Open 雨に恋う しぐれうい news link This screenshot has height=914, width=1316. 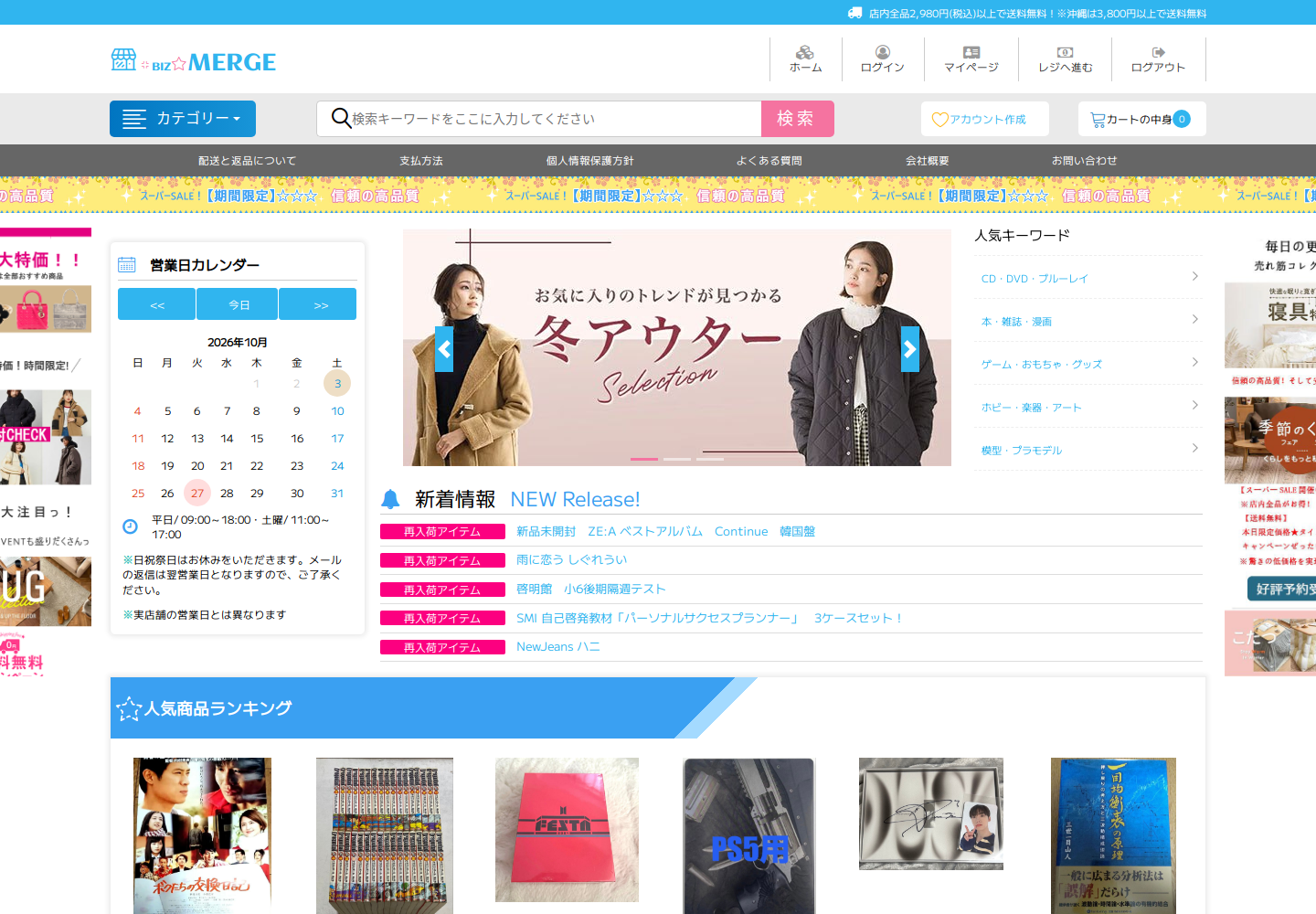(x=572, y=559)
